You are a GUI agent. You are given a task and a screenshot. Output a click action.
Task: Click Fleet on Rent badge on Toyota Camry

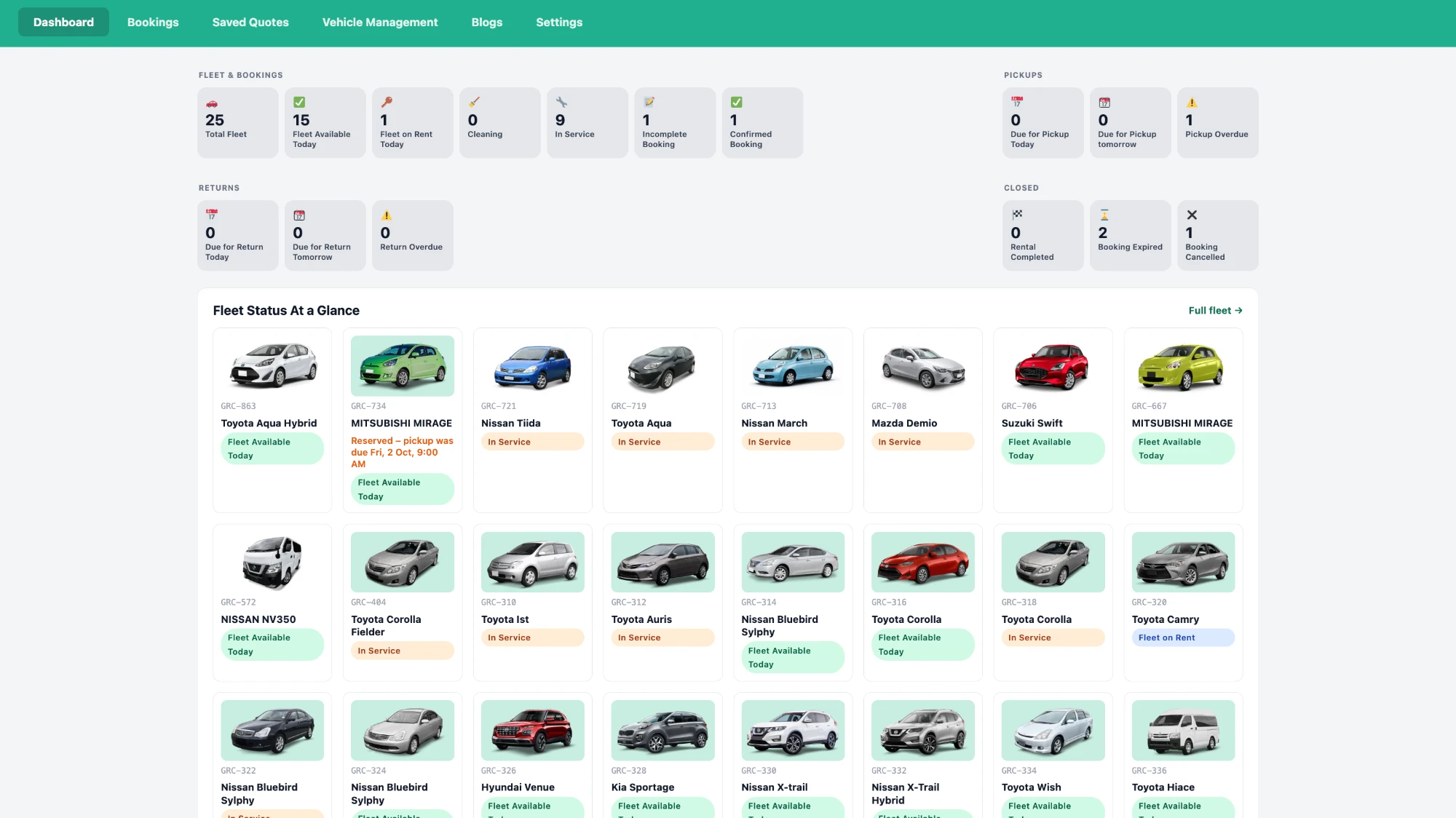tap(1183, 638)
